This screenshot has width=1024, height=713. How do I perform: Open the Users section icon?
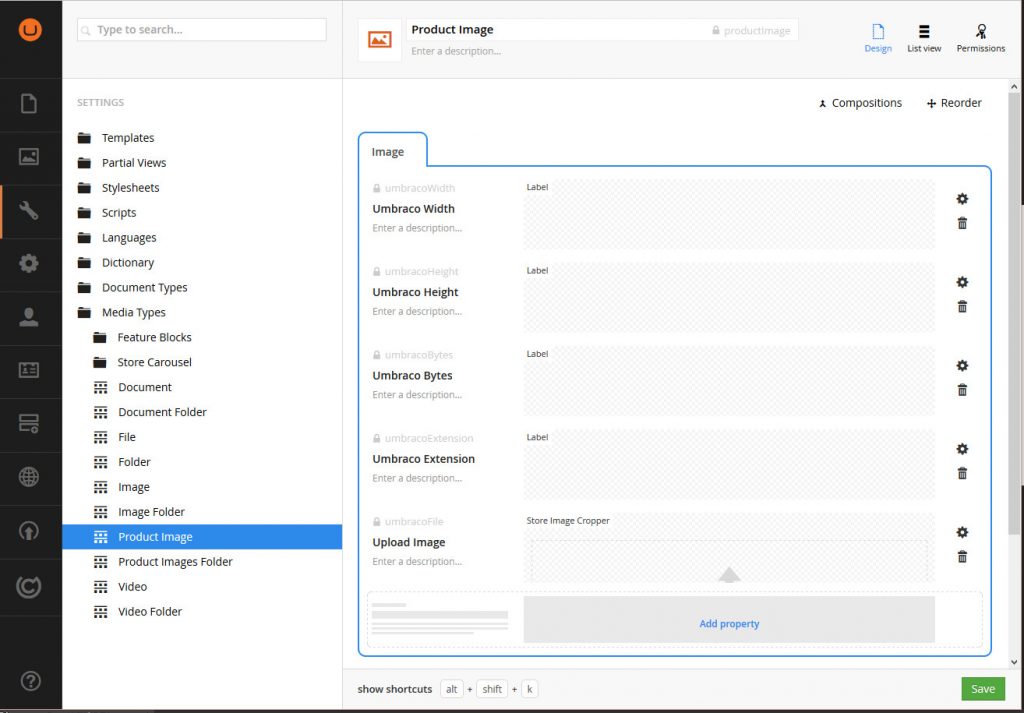coord(29,317)
